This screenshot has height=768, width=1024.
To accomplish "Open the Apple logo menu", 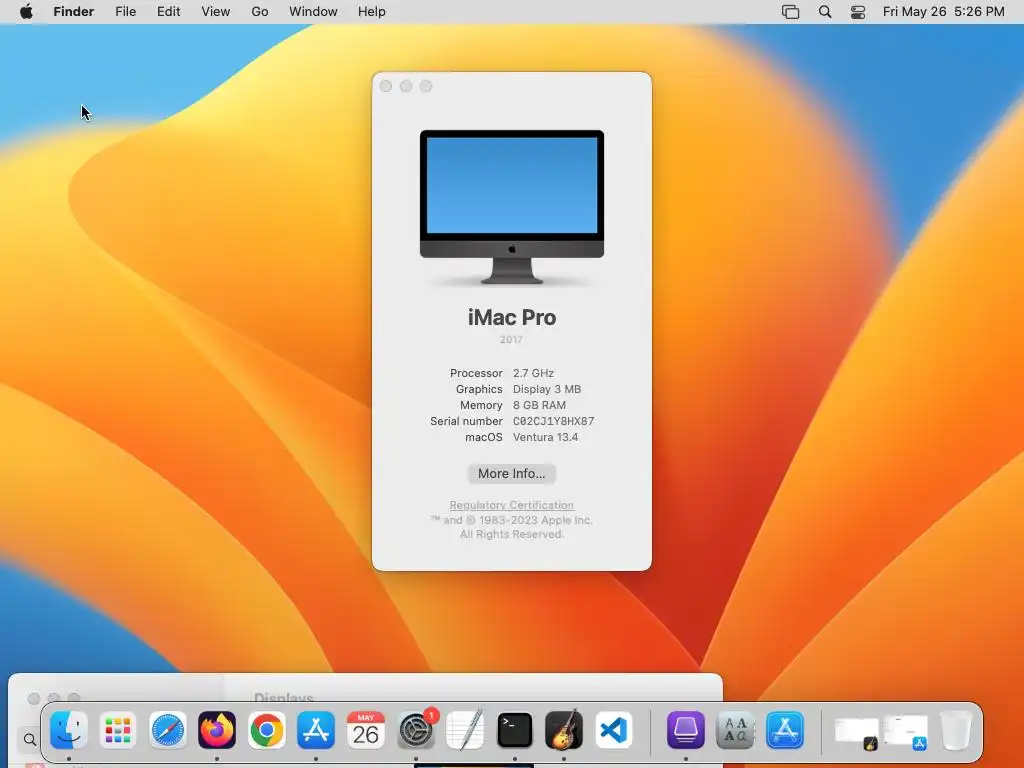I will (26, 12).
